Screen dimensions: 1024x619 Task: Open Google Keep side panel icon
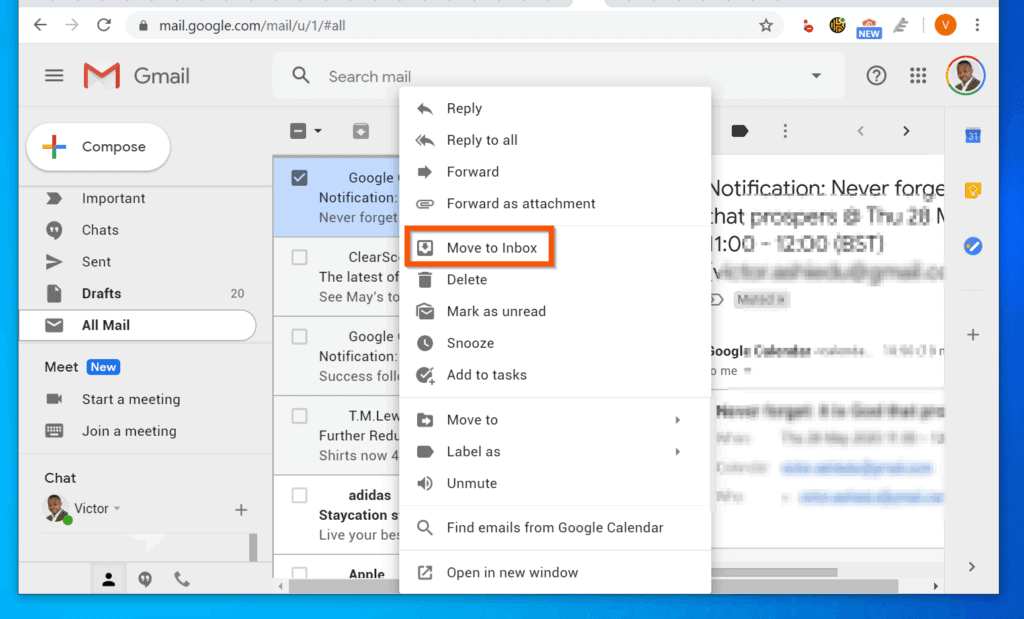(972, 191)
